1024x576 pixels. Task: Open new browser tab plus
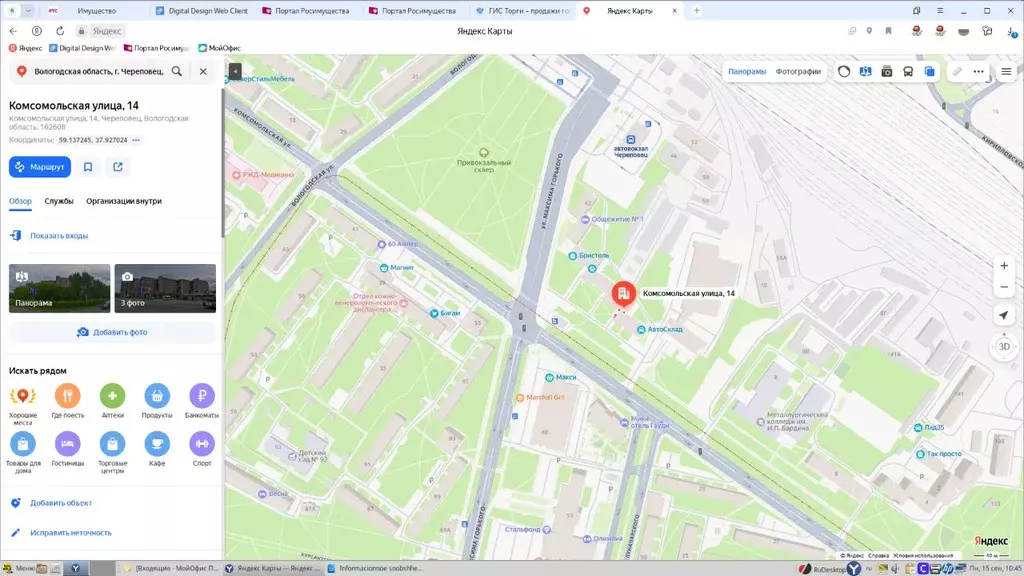click(x=697, y=10)
